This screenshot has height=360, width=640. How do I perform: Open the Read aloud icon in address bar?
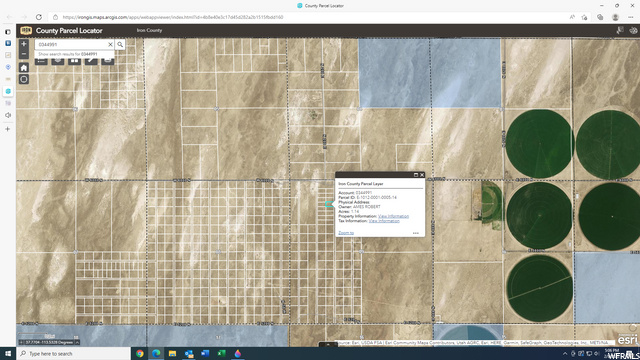(572, 17)
